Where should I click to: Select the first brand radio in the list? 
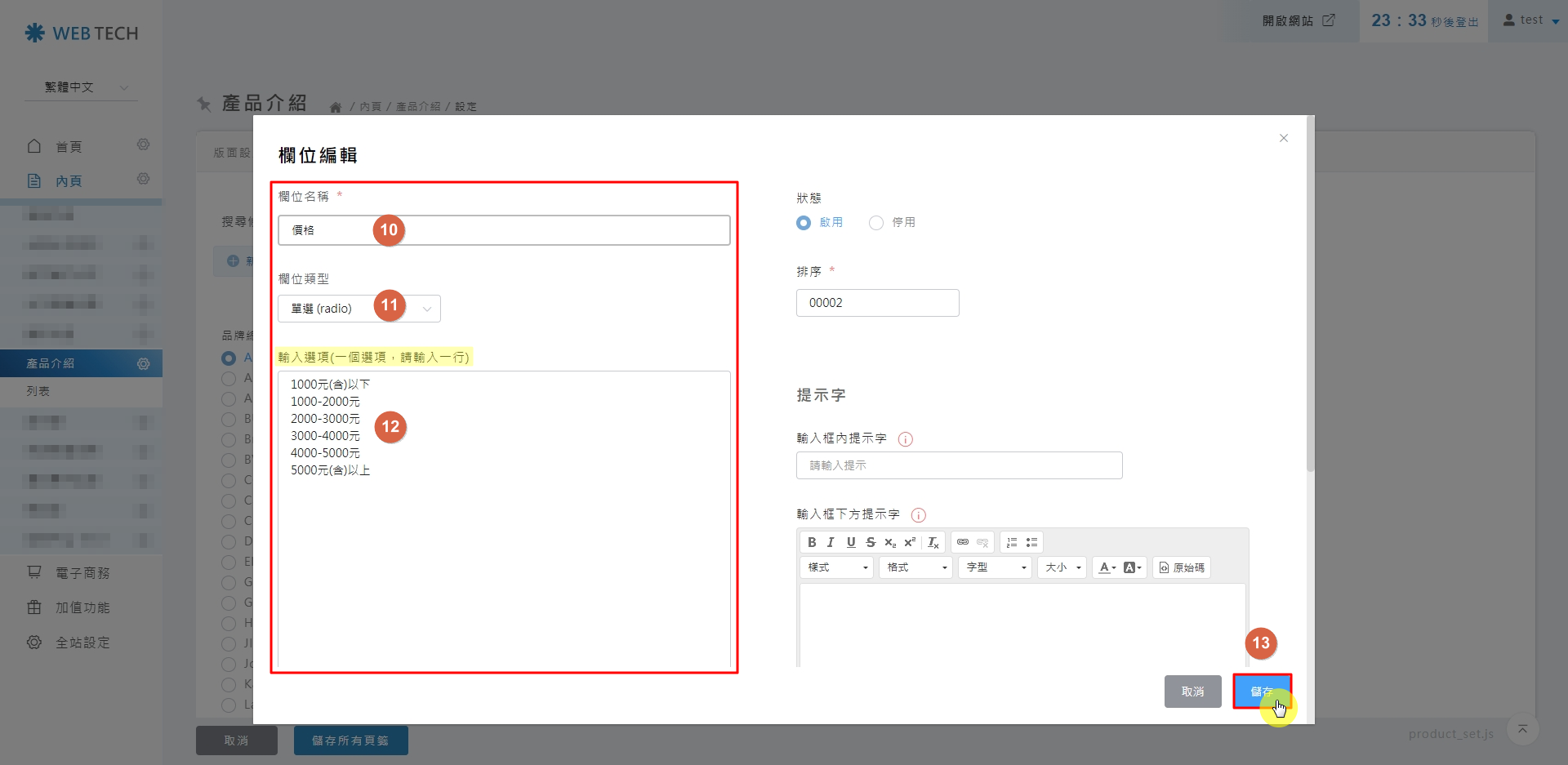point(228,358)
